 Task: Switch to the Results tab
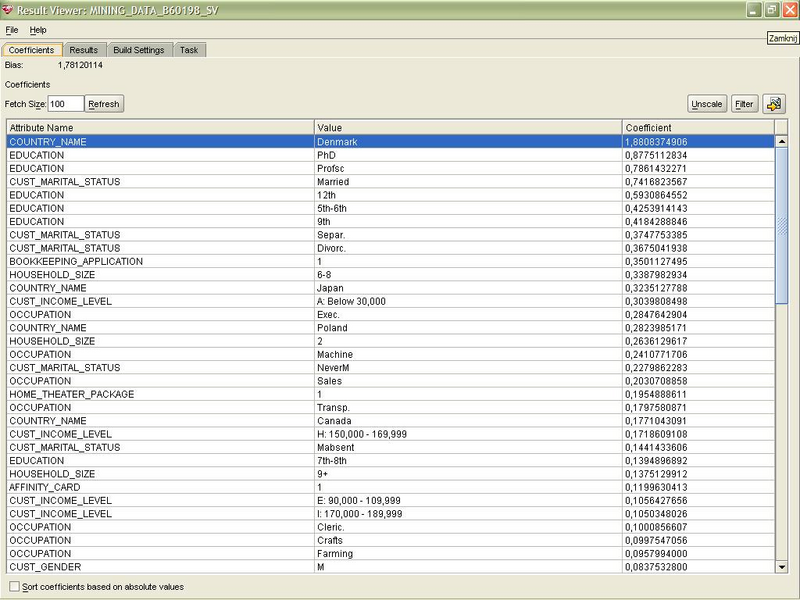pyautogui.click(x=84, y=50)
